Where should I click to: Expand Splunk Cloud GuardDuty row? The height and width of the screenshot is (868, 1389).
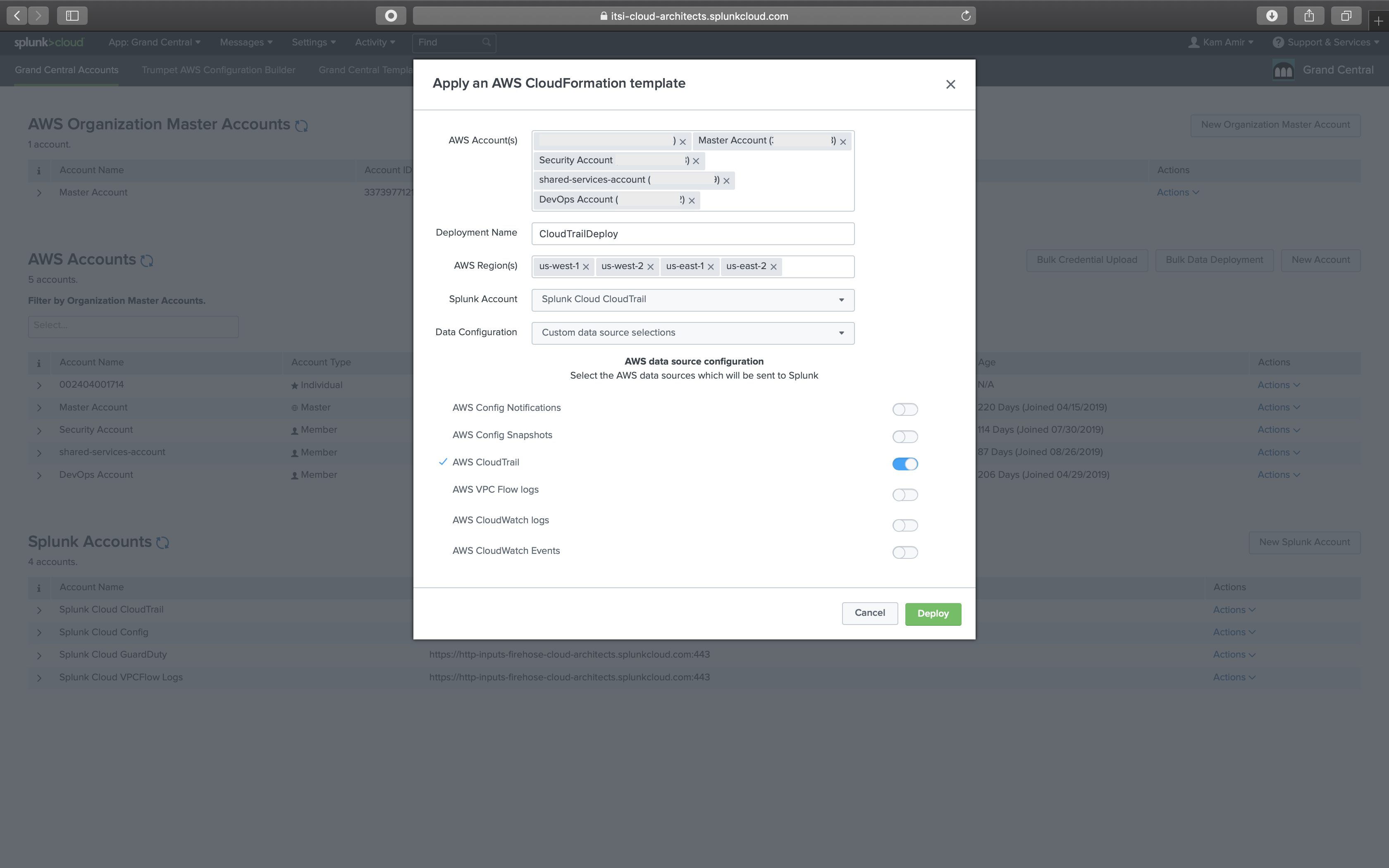tap(39, 655)
